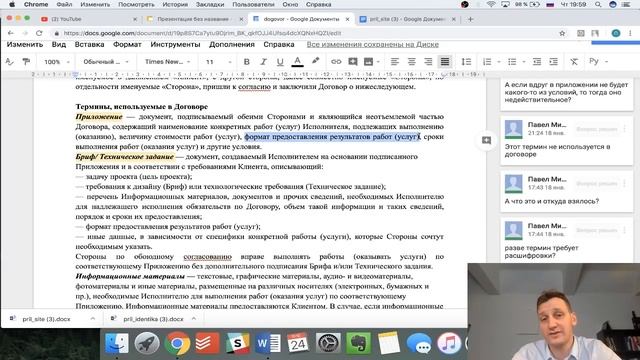Decrease the paragraph indent

pos(537,62)
